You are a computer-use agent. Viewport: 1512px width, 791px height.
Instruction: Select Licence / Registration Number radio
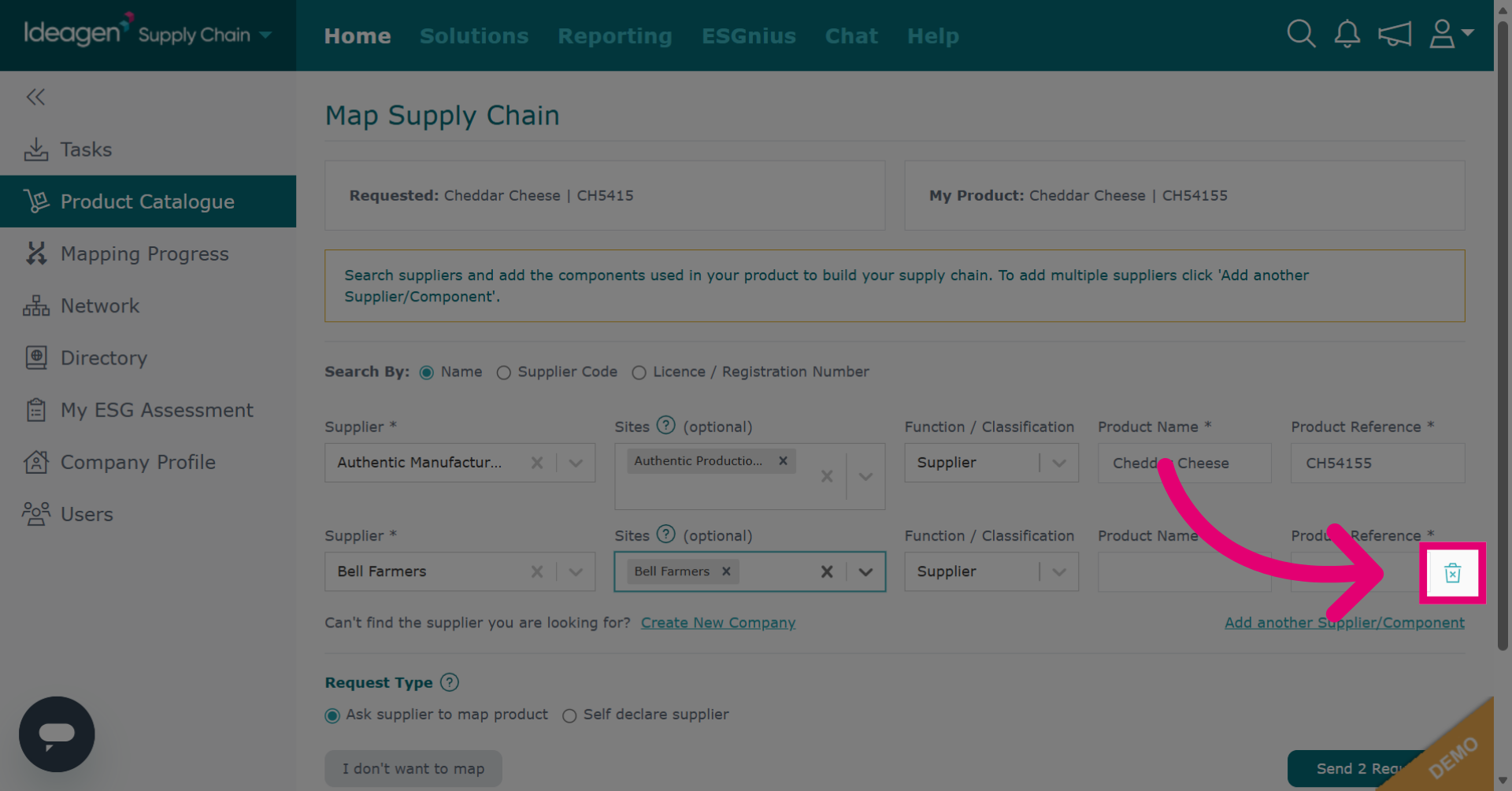coord(639,372)
